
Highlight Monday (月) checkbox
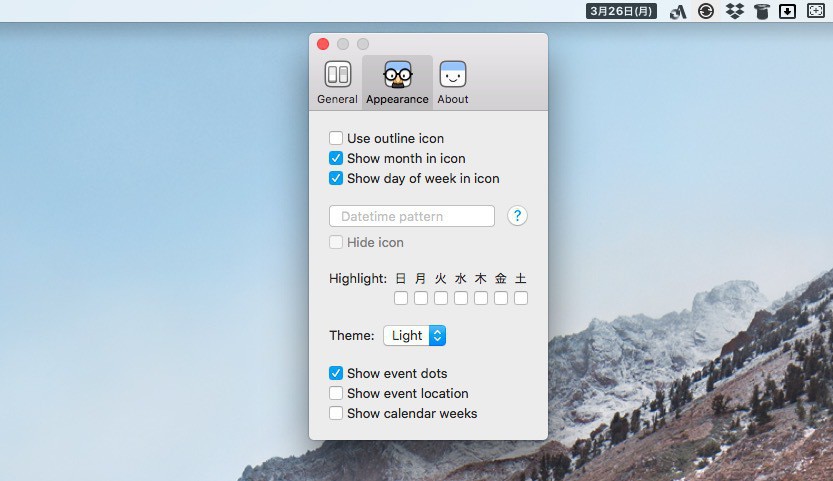pyautogui.click(x=421, y=298)
